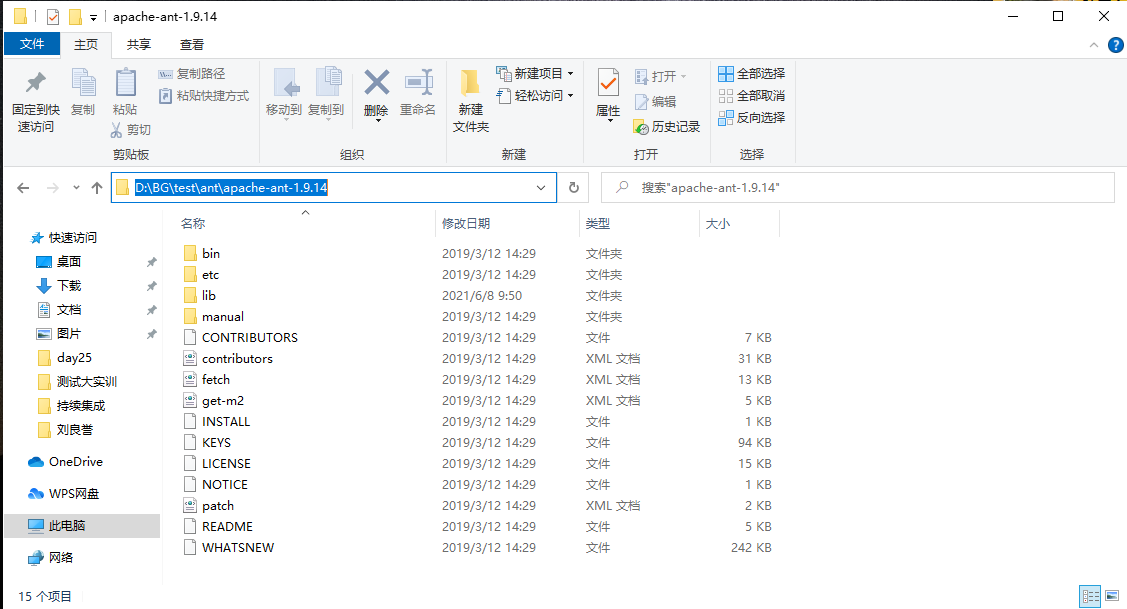
Task: Sort by Name (名称) column
Action: 193,224
